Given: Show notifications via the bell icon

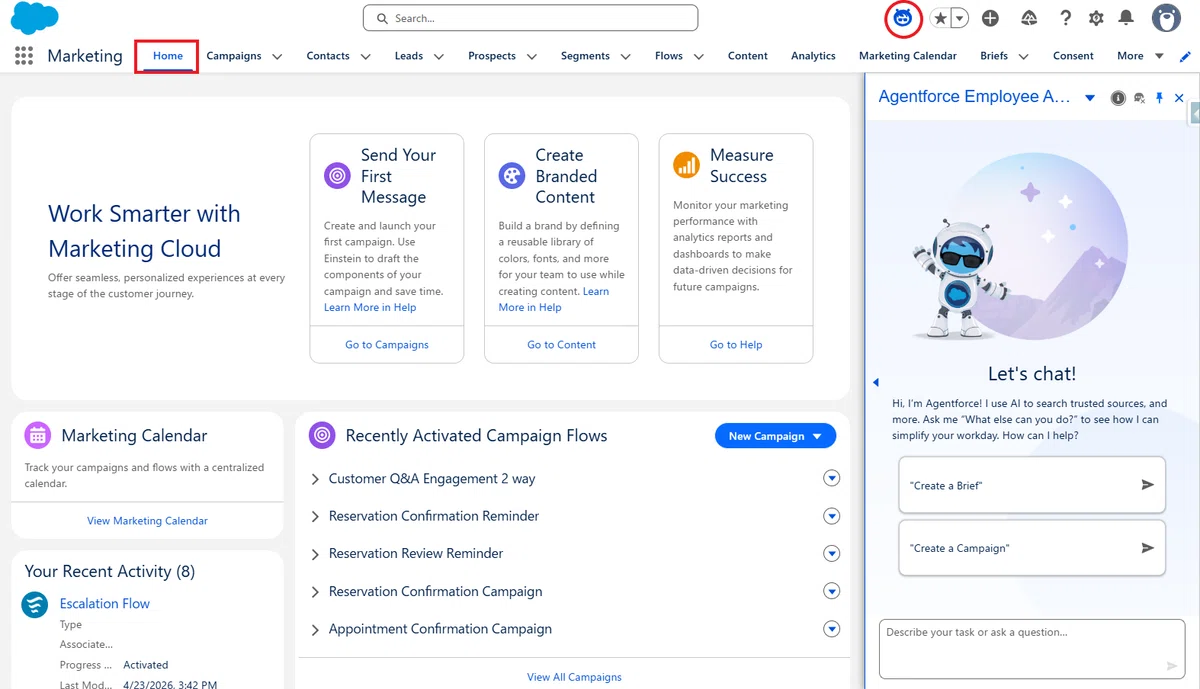Looking at the screenshot, I should [x=1126, y=18].
